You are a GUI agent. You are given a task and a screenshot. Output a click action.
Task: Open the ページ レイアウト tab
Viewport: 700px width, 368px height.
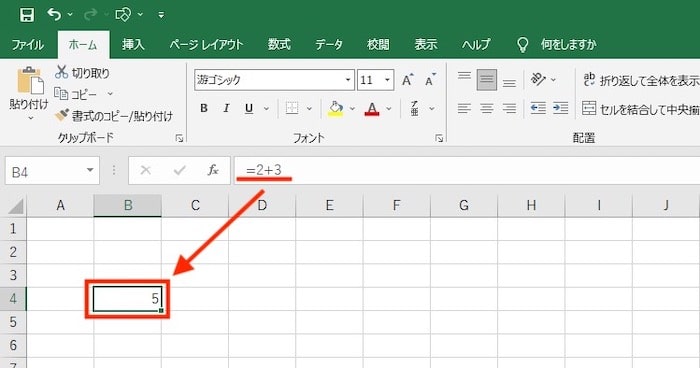pyautogui.click(x=206, y=45)
